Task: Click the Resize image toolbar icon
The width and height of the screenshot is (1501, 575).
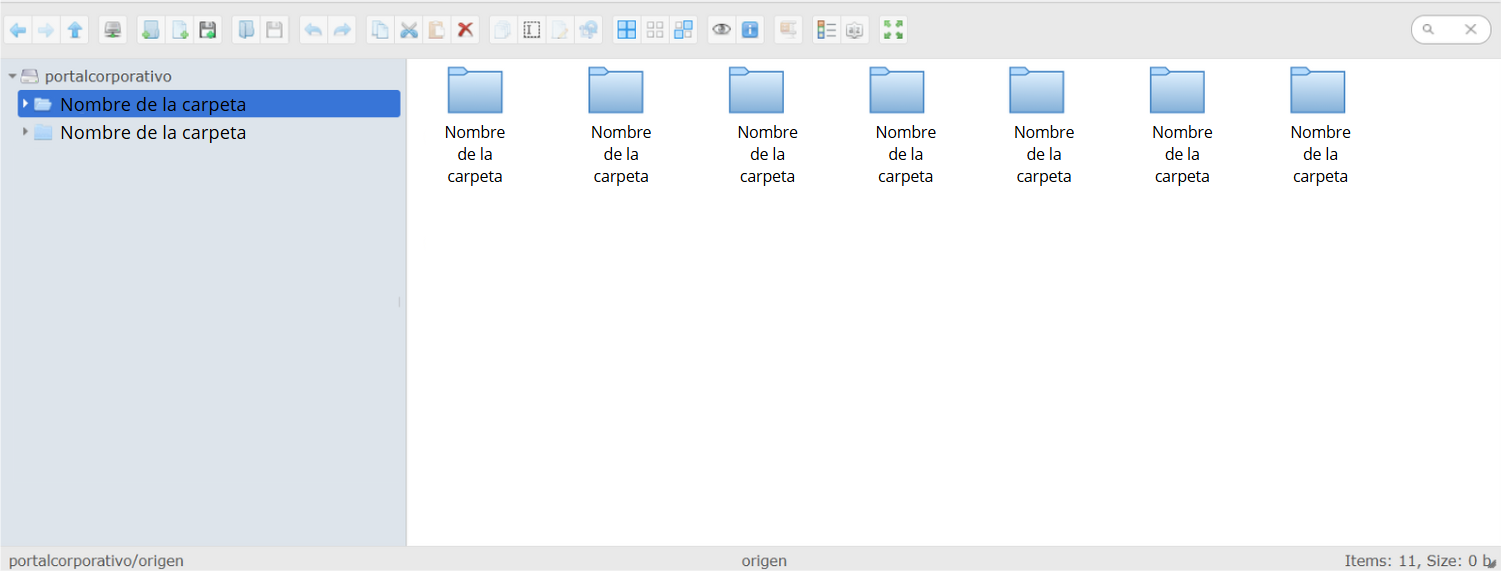Action: pyautogui.click(x=589, y=30)
